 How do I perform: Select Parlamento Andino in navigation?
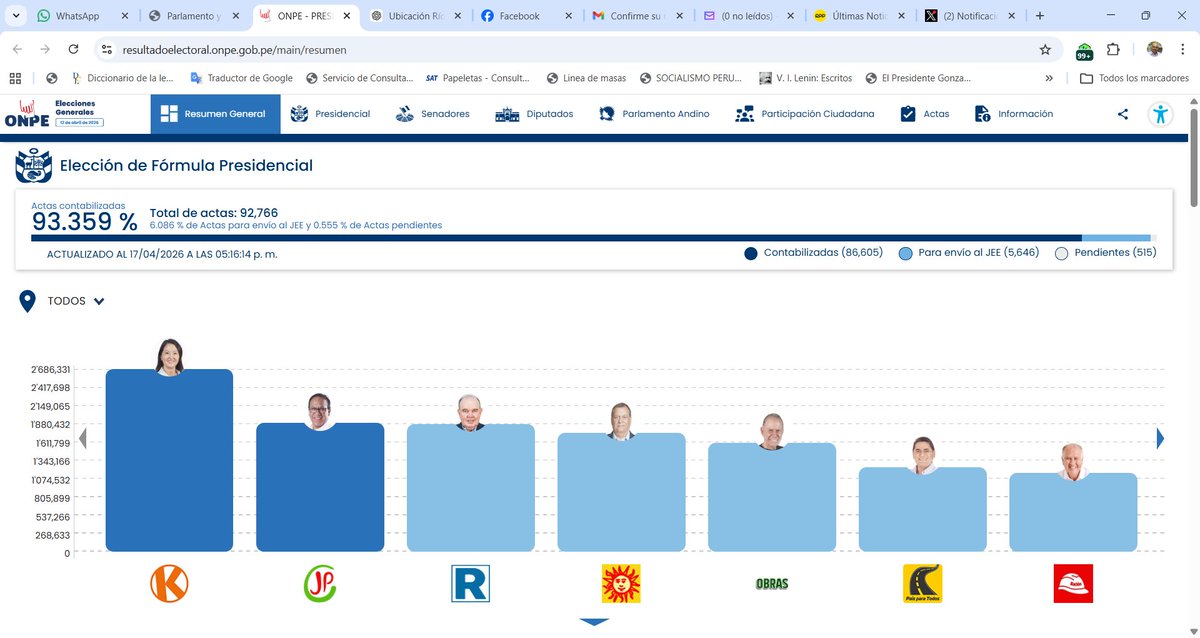pos(654,114)
